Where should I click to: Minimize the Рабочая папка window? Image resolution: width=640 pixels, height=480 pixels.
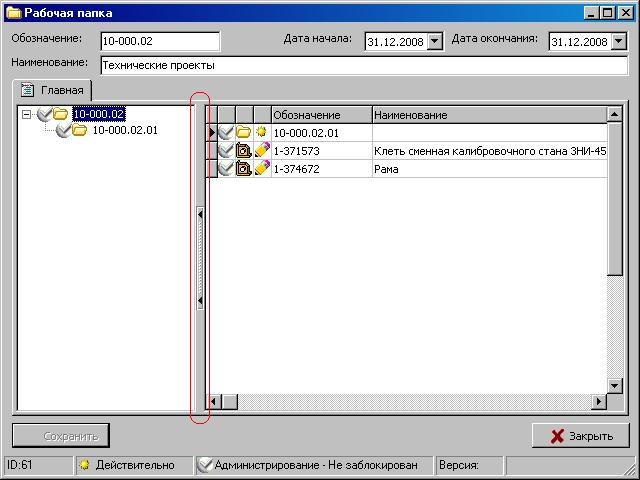(x=591, y=13)
